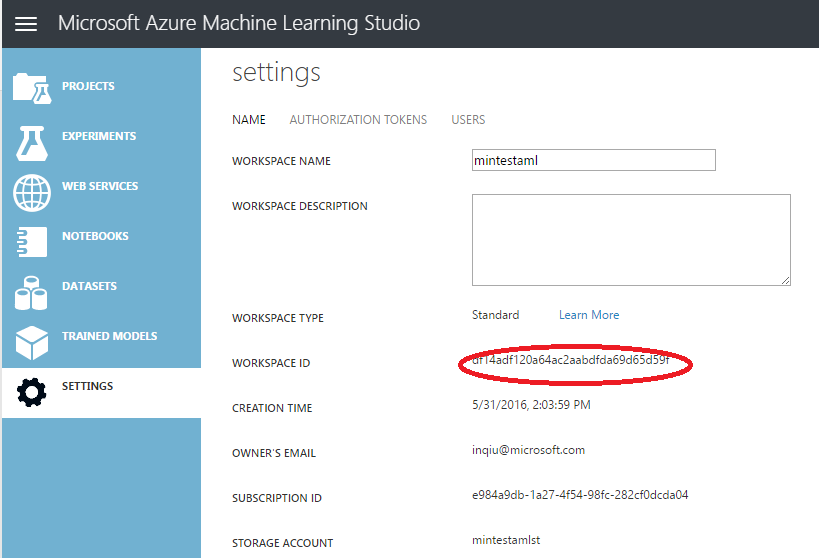Open DATASETS label in sidebar
Viewport: 819px width, 558px height.
[89, 286]
